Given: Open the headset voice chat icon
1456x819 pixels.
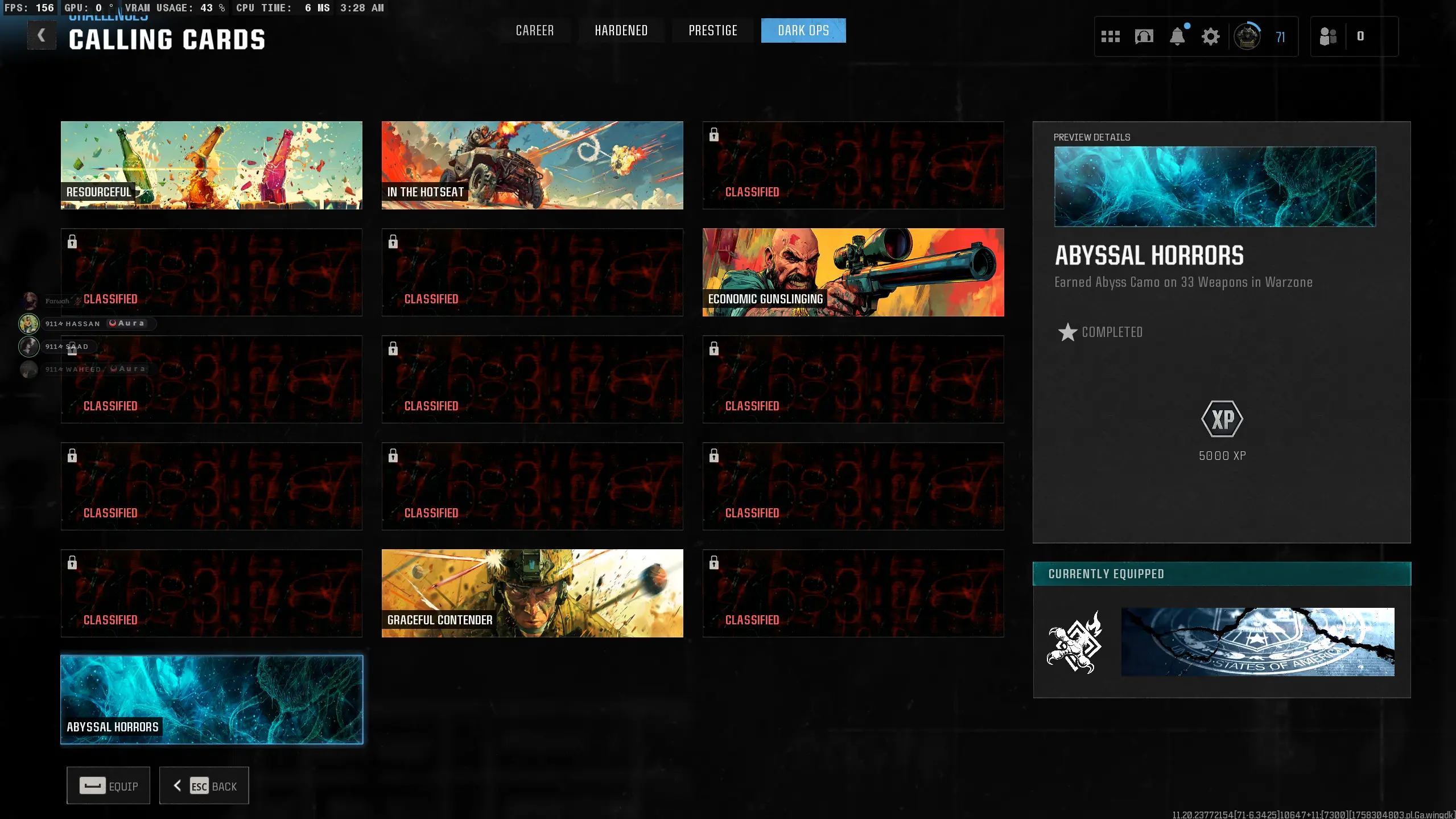Looking at the screenshot, I should pos(1144,37).
